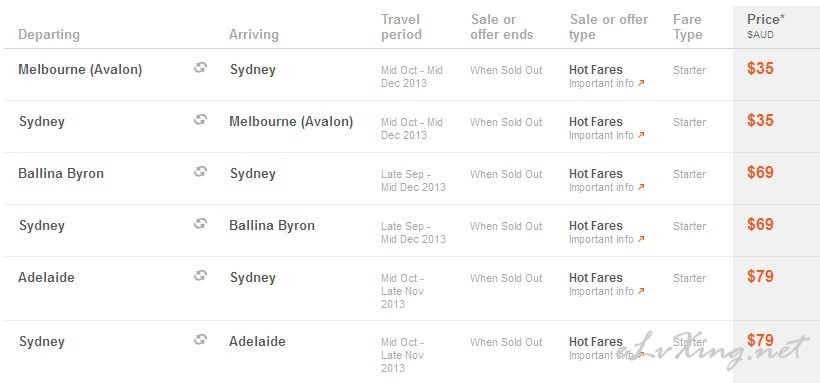Sort by the Price column header
The image size is (820, 383).
point(766,20)
